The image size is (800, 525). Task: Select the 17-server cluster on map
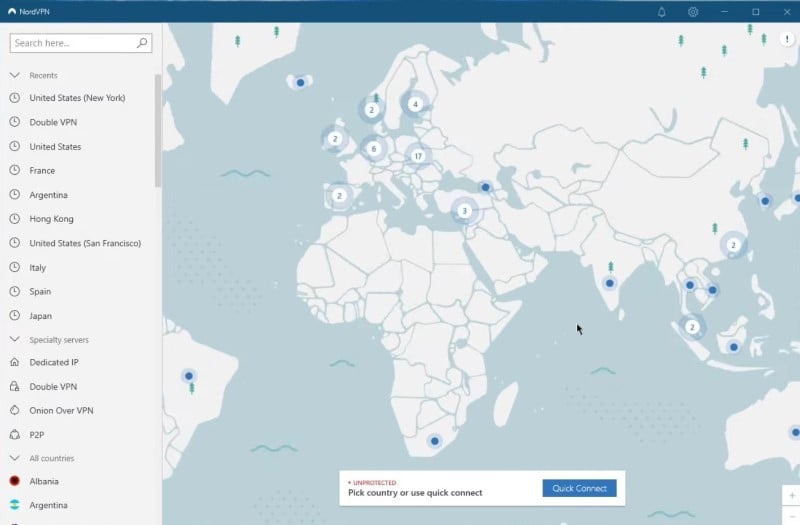[418, 156]
